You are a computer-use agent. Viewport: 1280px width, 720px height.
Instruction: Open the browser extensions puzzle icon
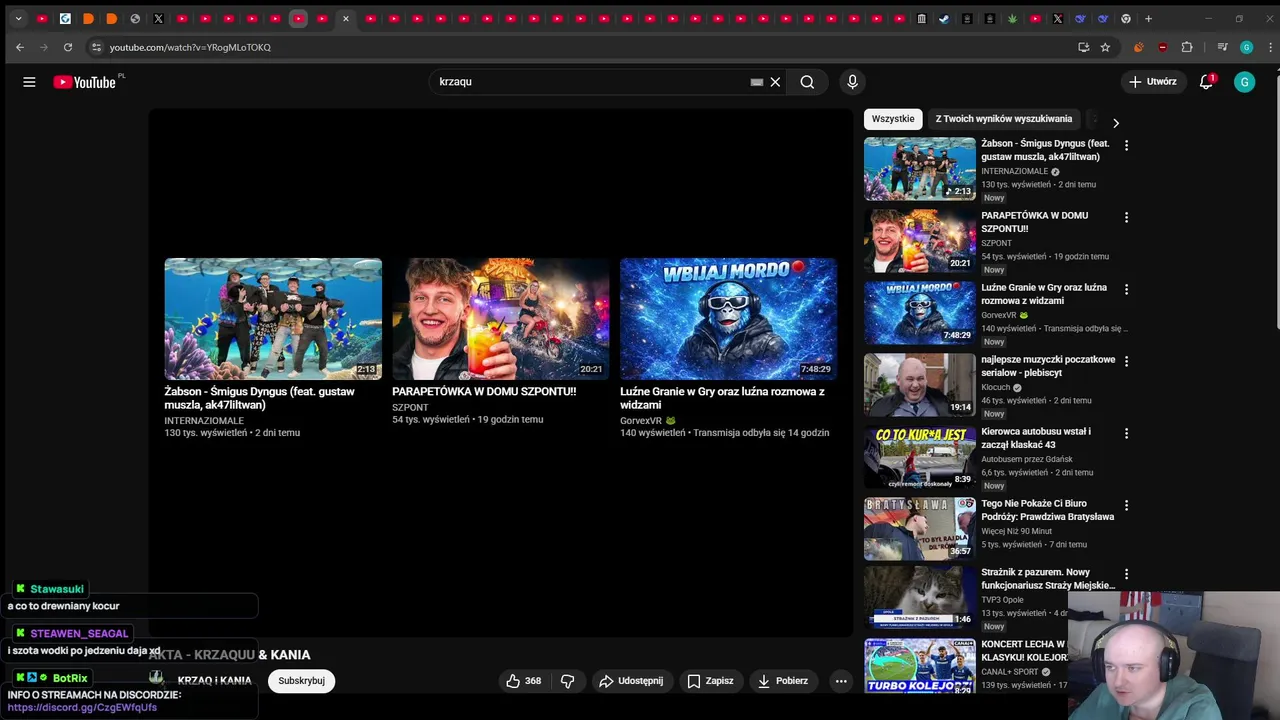(1187, 47)
